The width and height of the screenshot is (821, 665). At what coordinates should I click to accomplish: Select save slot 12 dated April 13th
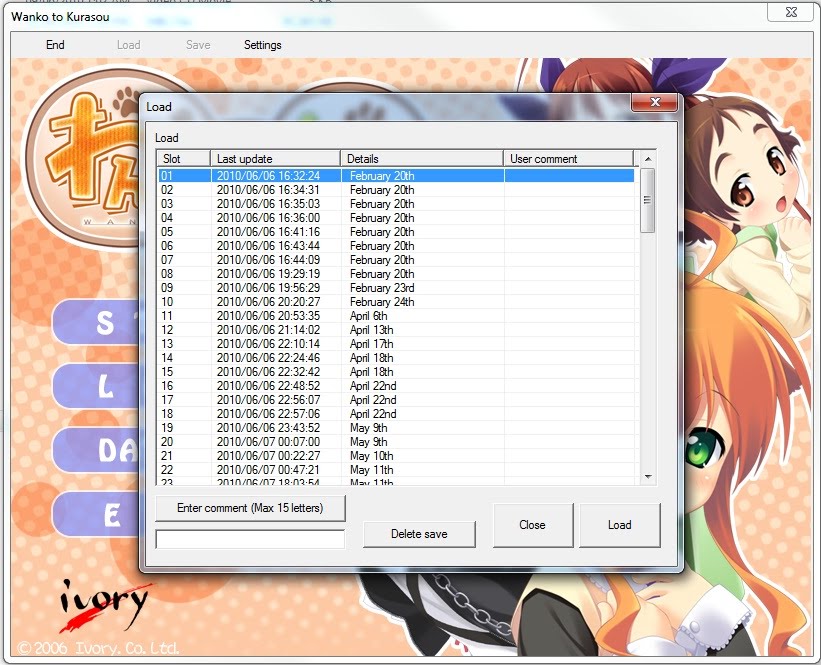(x=396, y=330)
